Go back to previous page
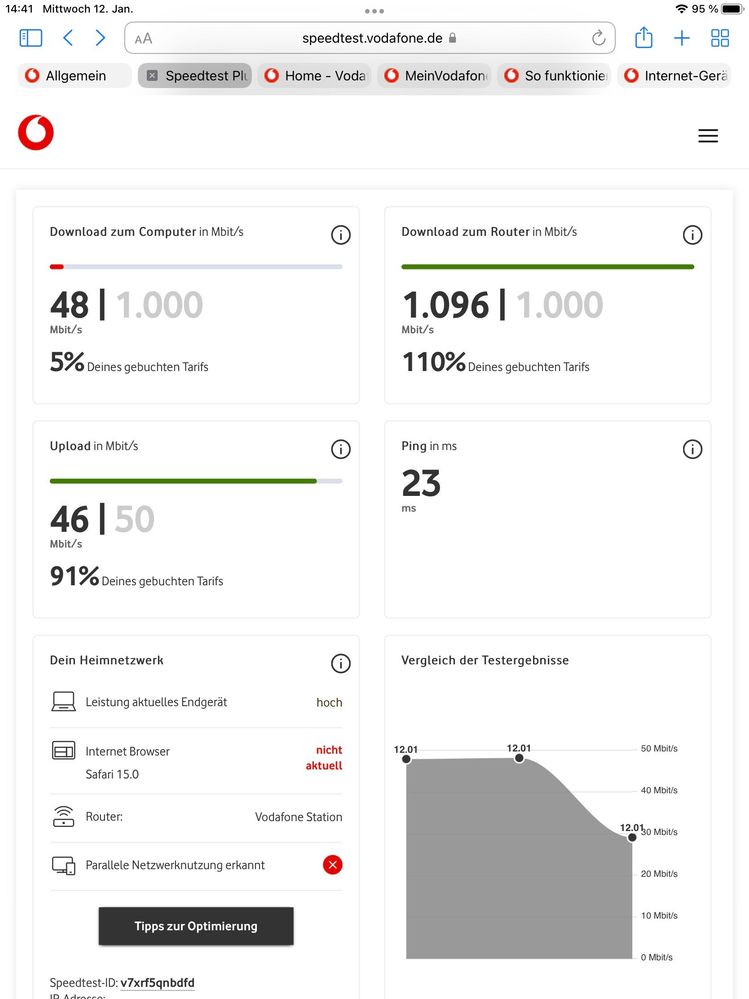This screenshot has width=749, height=999. click(x=68, y=38)
